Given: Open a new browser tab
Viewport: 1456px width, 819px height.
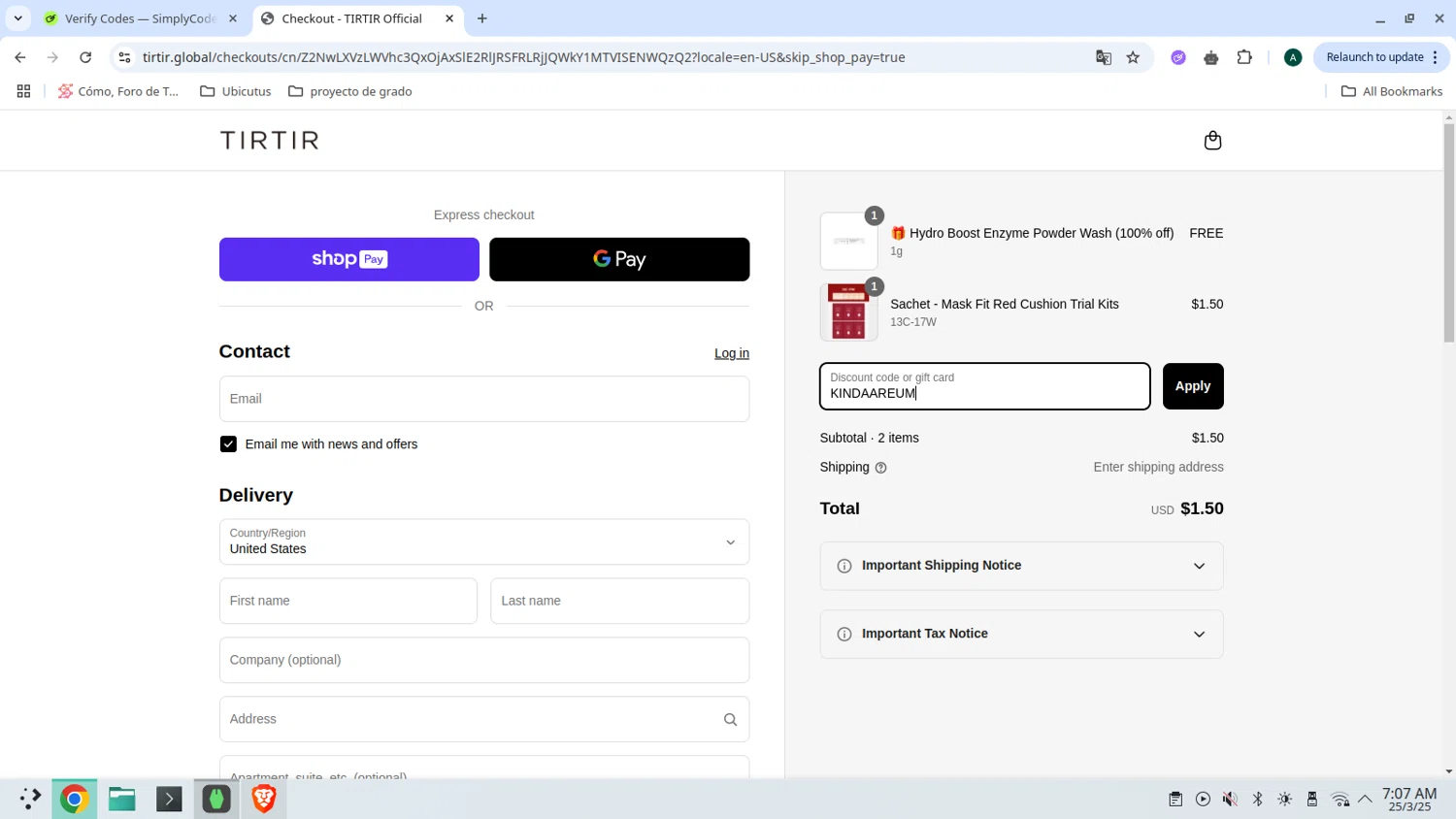Looking at the screenshot, I should tap(482, 18).
